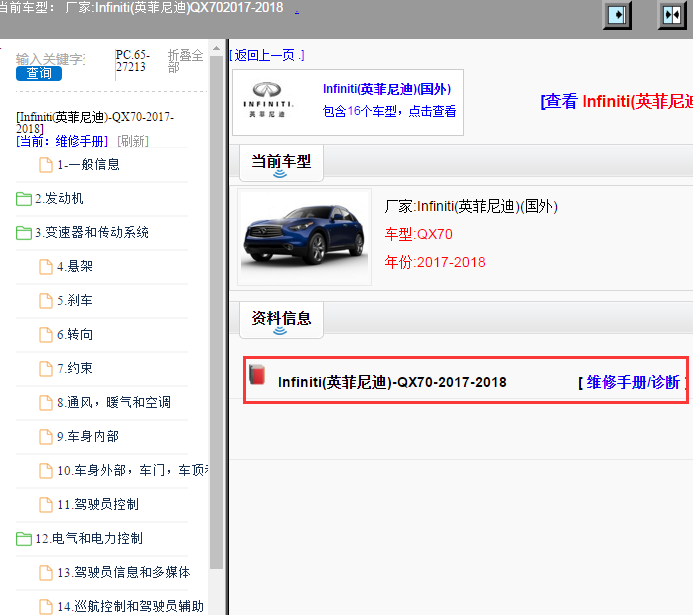Click the green folder icon for 3.变速器和传动系统

23,233
